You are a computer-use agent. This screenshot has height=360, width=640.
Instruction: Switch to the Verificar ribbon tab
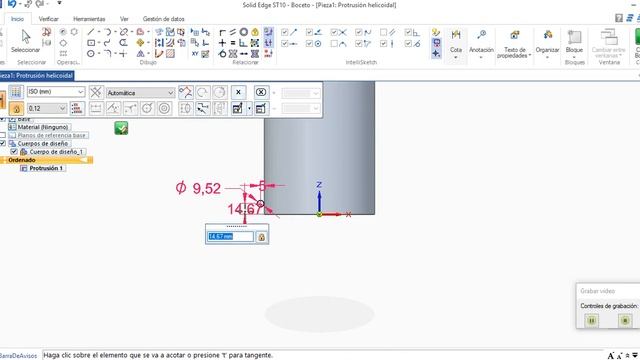(49, 19)
